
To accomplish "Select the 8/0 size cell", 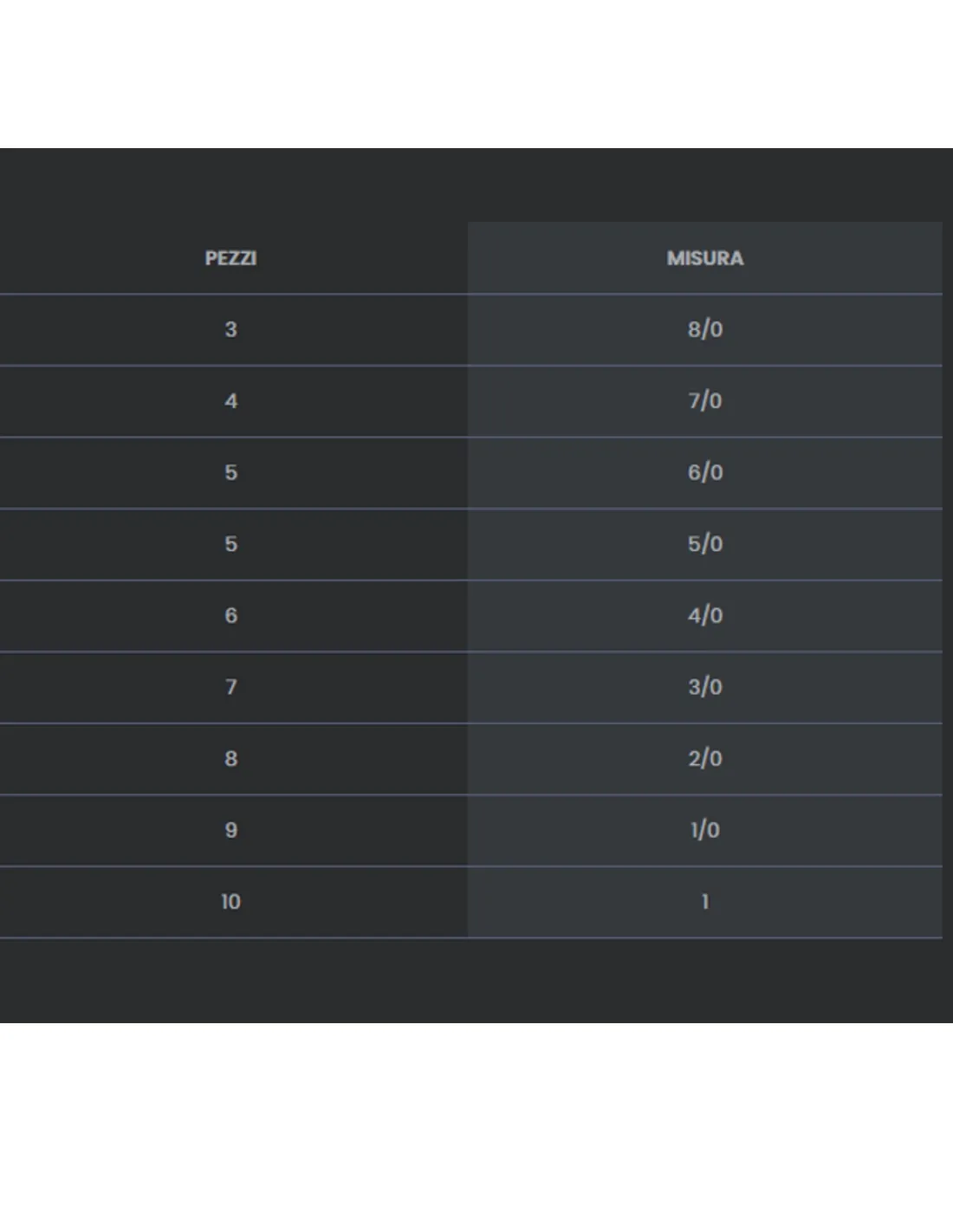I will [x=704, y=330].
